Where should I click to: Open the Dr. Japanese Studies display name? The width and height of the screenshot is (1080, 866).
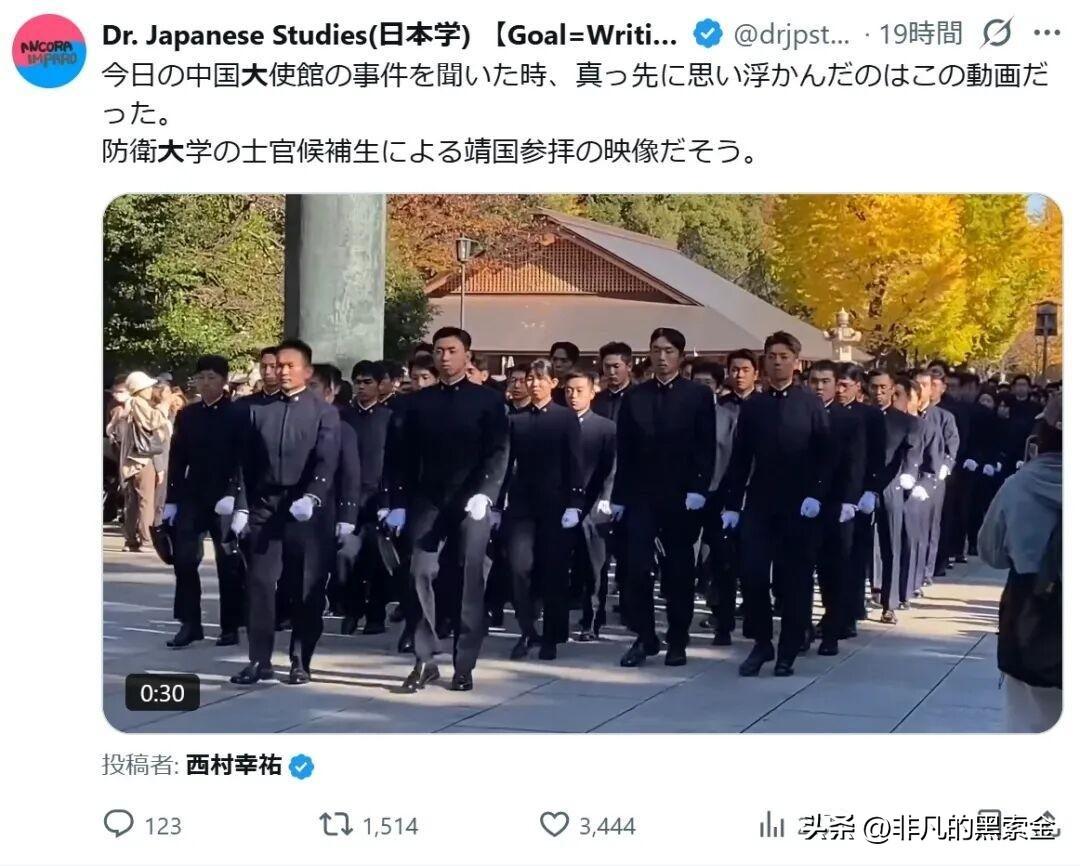[x=389, y=34]
